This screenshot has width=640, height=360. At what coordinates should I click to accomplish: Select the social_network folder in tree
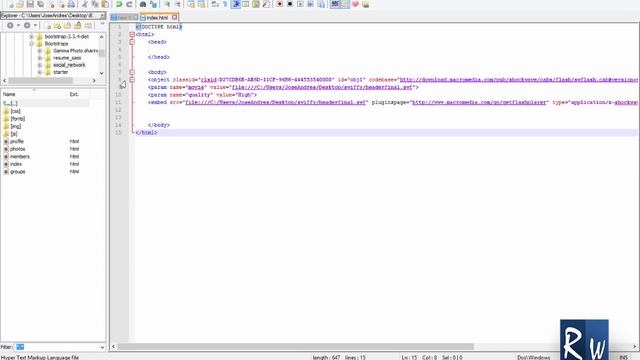(69, 65)
